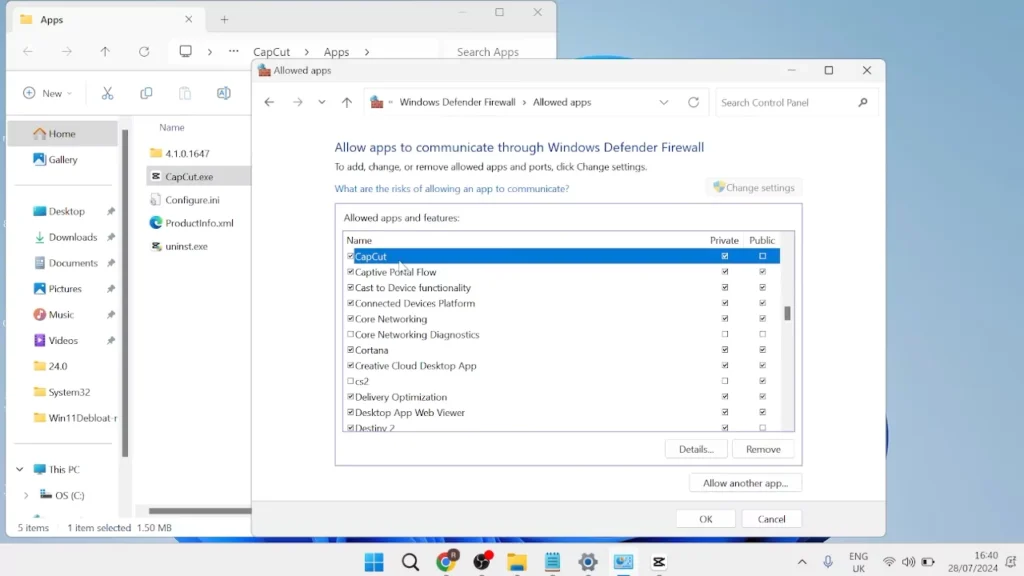Click the allowed apps list scrollbar thumb
Screen dimensions: 1024x576
(x=788, y=313)
